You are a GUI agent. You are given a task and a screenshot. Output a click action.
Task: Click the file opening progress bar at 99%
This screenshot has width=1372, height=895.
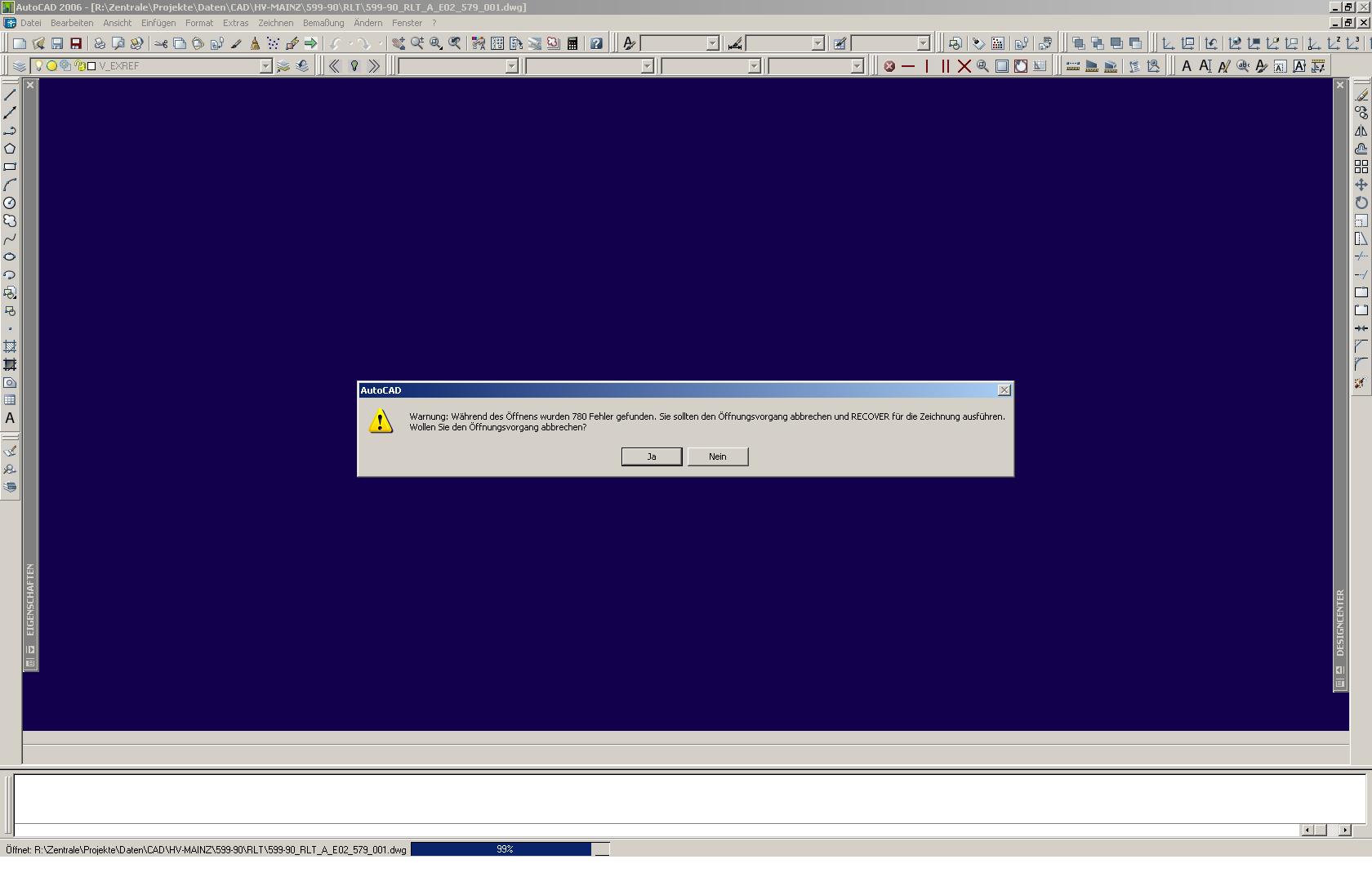[x=510, y=849]
